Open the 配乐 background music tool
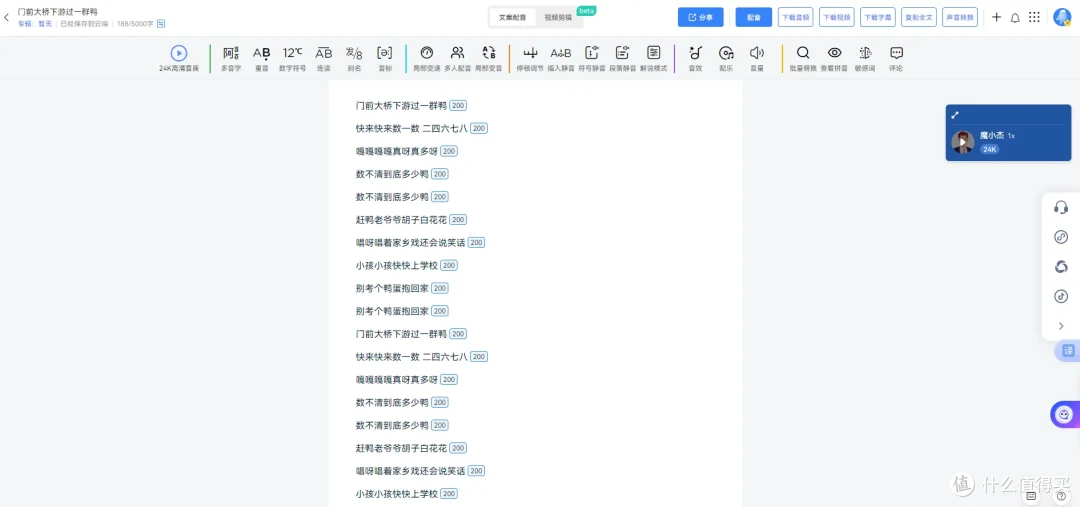The image size is (1080, 507). [x=726, y=59]
